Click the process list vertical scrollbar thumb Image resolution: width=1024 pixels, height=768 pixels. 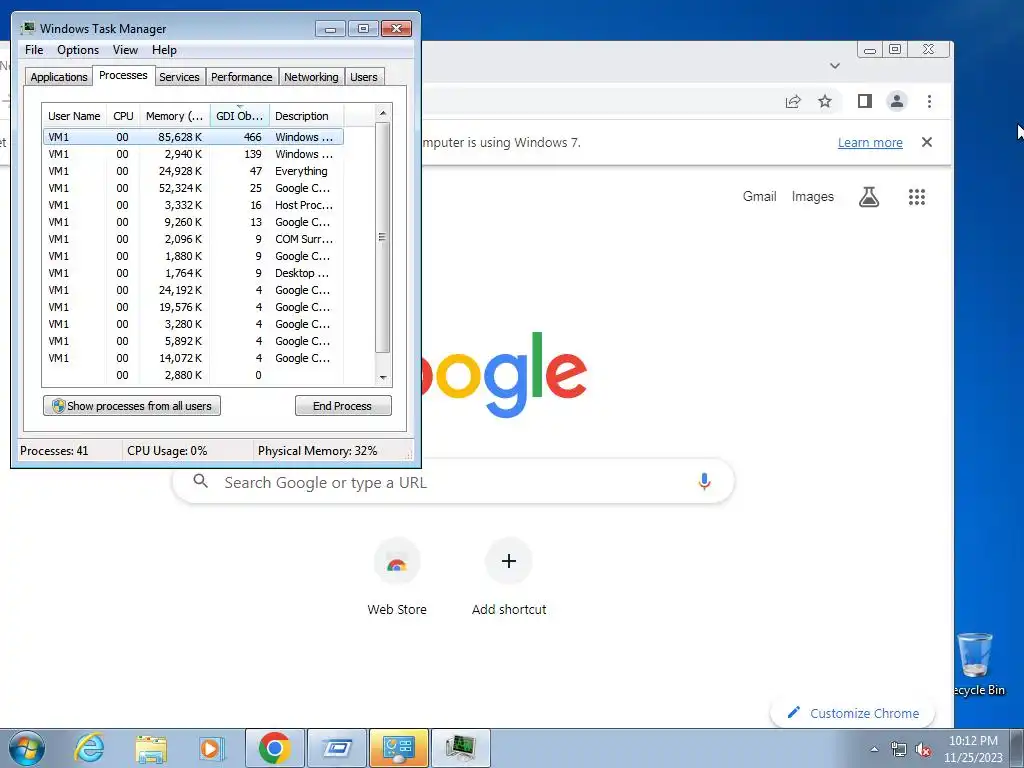(383, 237)
